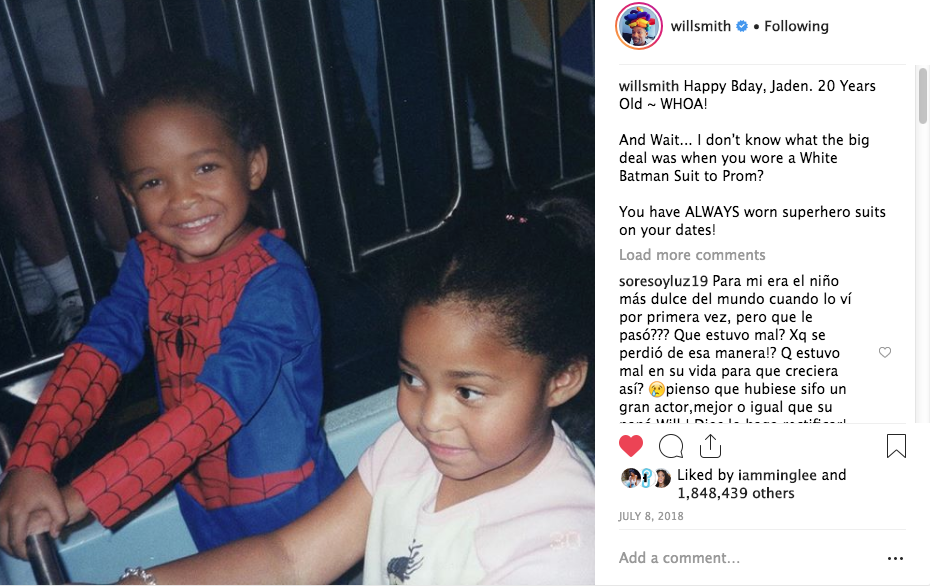Click willsmith name in caption
Viewport: 930px width, 586px height.
pyautogui.click(x=649, y=86)
